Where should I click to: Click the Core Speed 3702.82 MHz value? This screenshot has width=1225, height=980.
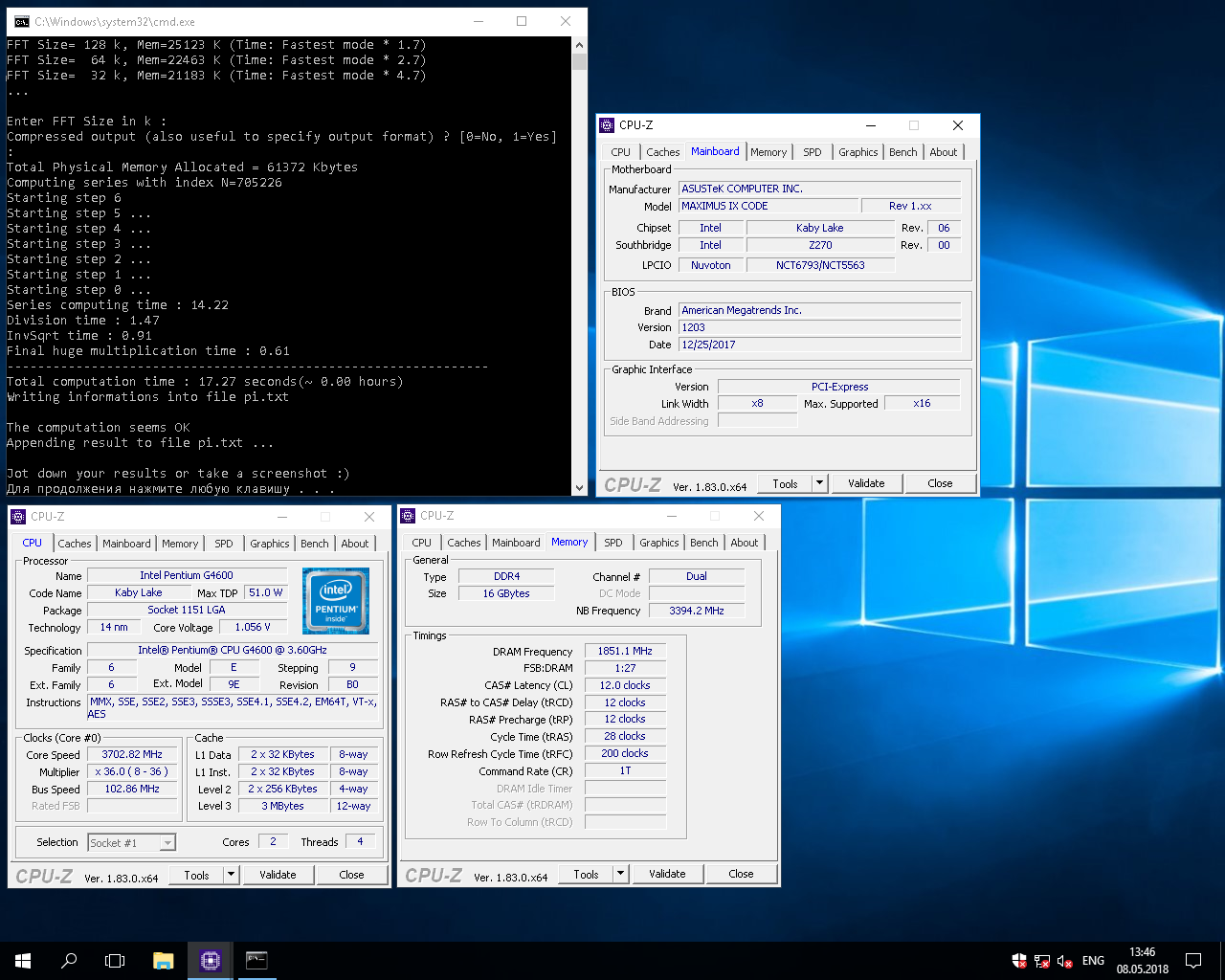(132, 754)
